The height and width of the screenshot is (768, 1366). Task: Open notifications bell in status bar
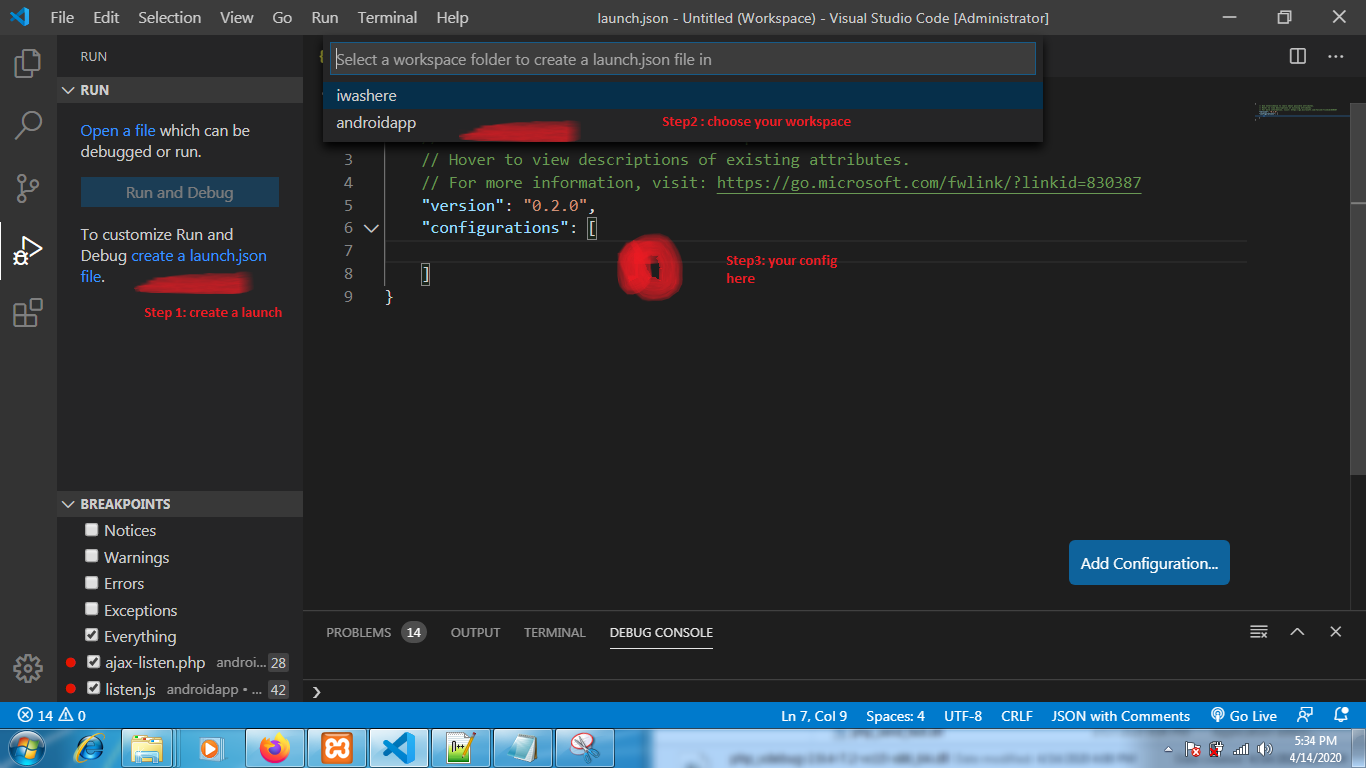tap(1341, 716)
